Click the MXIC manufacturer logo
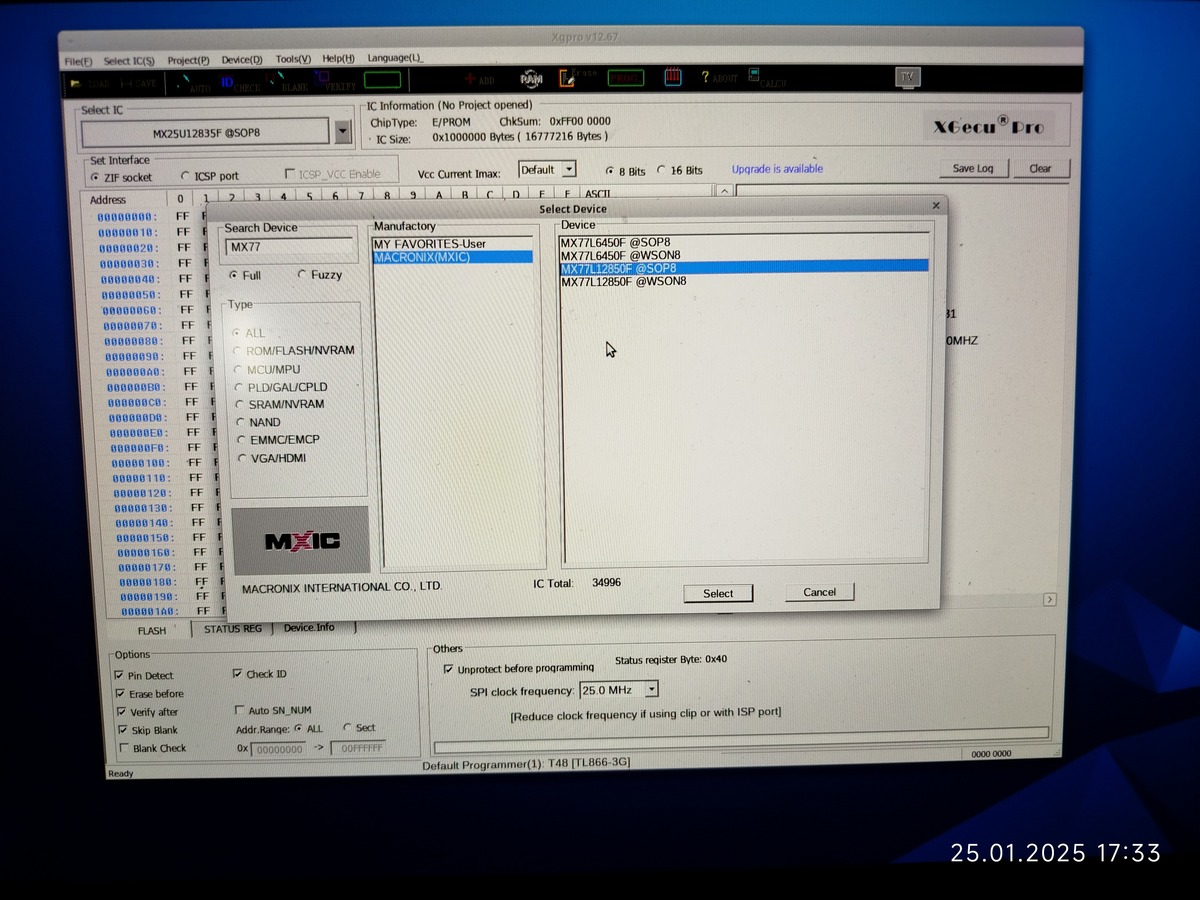 pos(301,541)
